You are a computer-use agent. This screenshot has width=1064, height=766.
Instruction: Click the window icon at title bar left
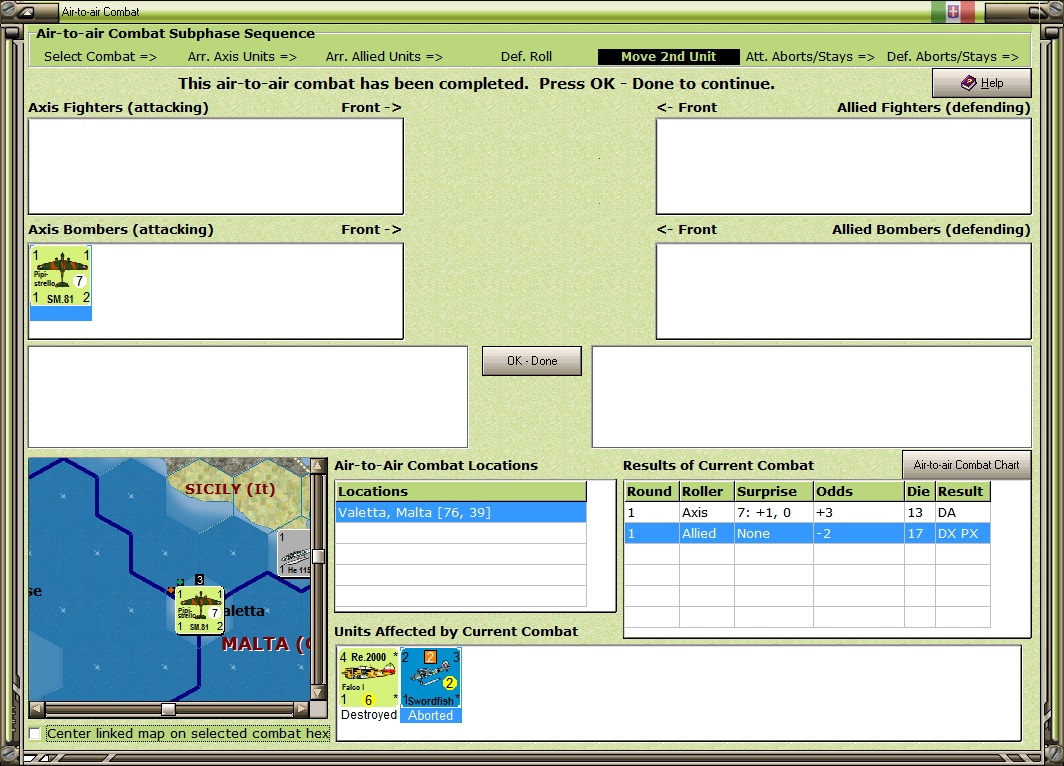point(25,12)
